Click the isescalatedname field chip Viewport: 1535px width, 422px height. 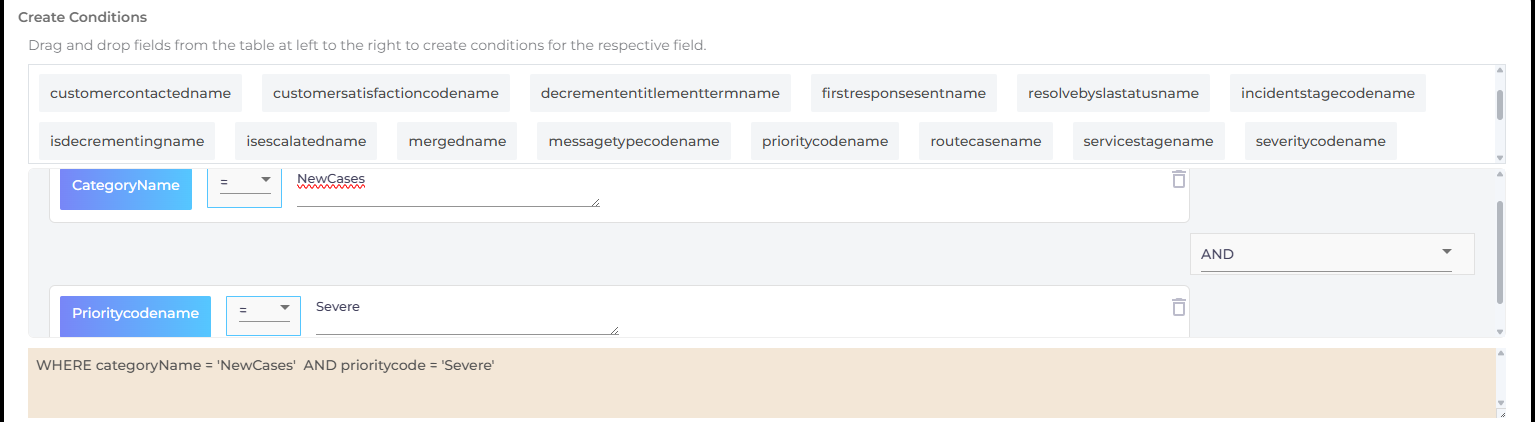click(306, 141)
